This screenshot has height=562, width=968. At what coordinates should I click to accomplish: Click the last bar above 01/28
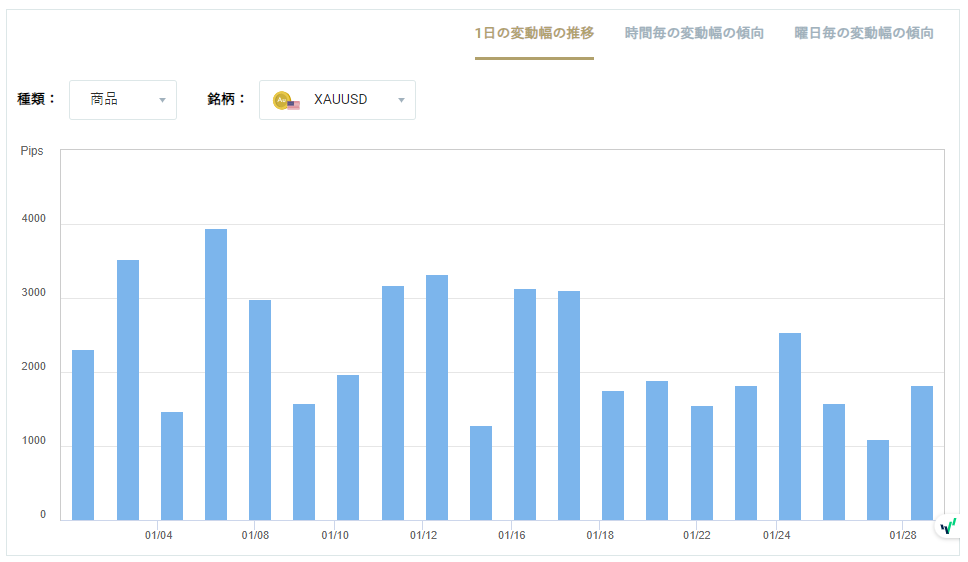click(x=922, y=453)
